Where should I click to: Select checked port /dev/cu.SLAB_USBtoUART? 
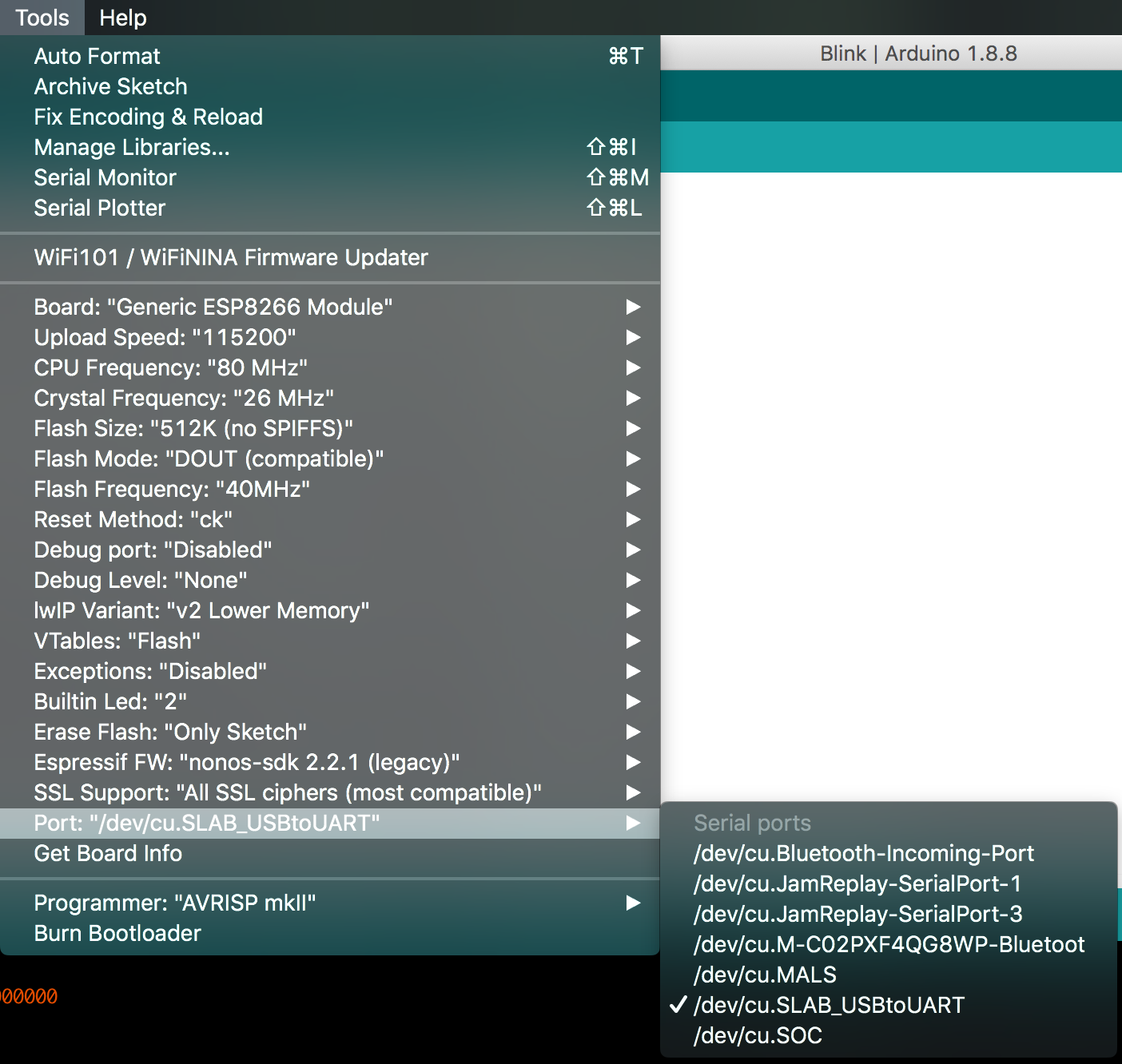pyautogui.click(x=889, y=1005)
